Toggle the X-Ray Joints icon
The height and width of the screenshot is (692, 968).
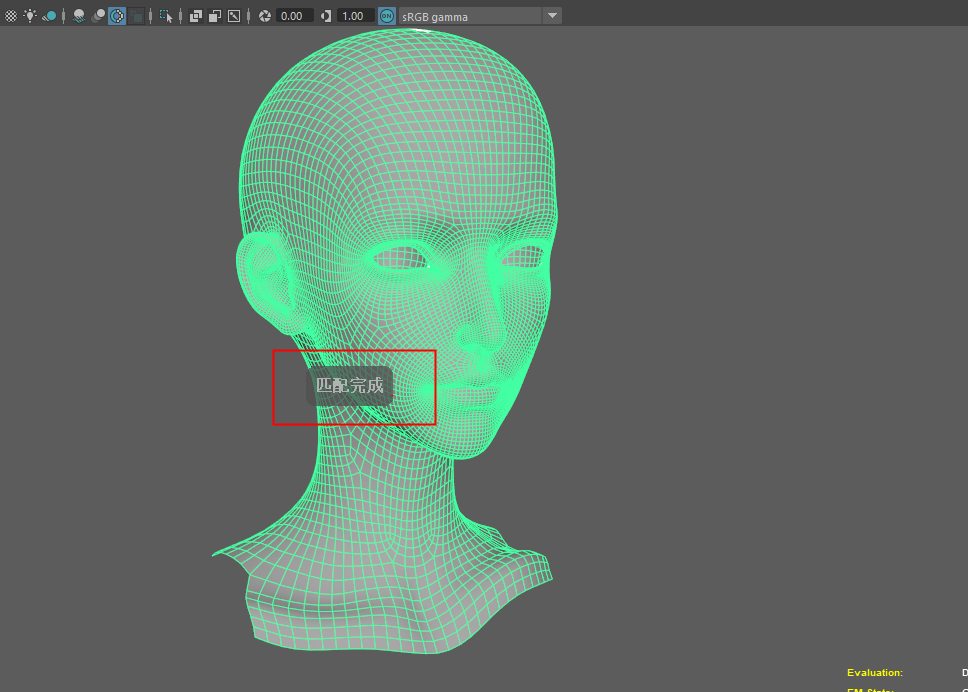click(234, 16)
